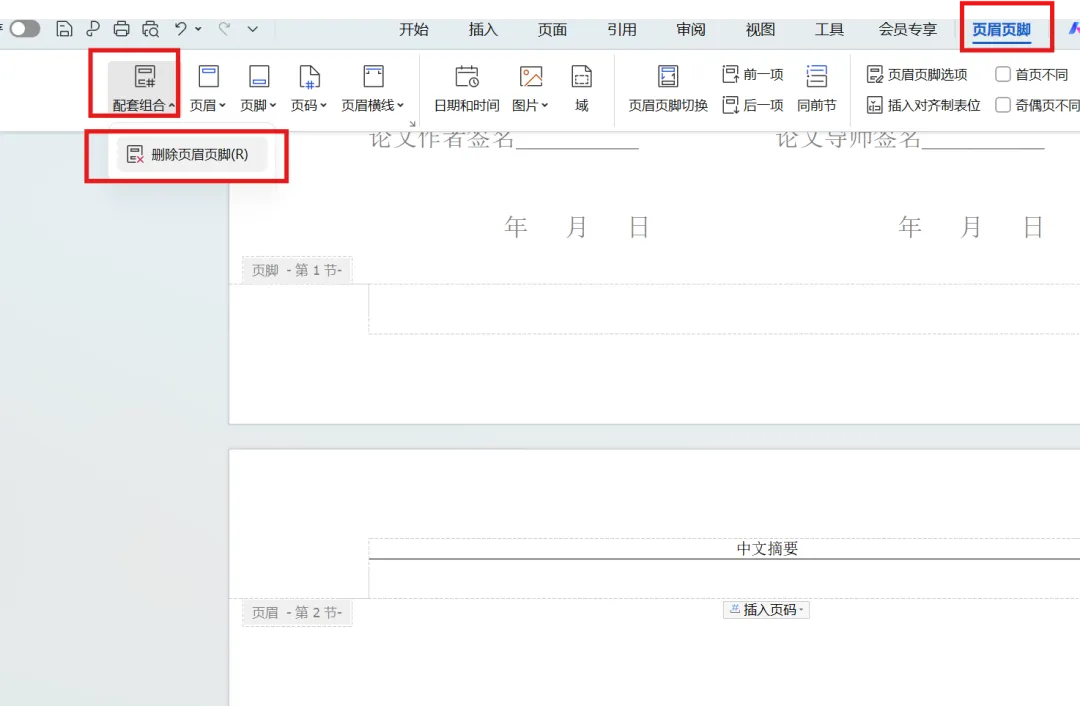Open the 页面 tab
Viewport: 1080px width, 706px height.
[x=552, y=29]
